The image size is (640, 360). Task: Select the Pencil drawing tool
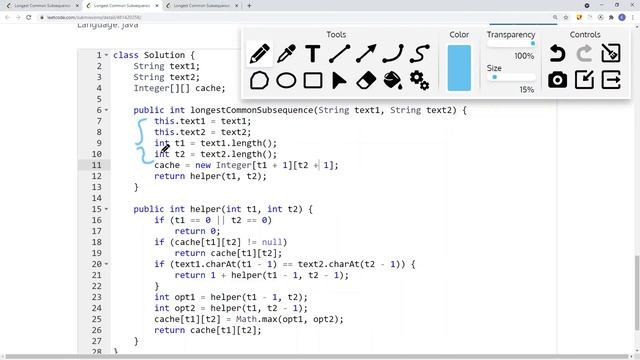point(260,53)
